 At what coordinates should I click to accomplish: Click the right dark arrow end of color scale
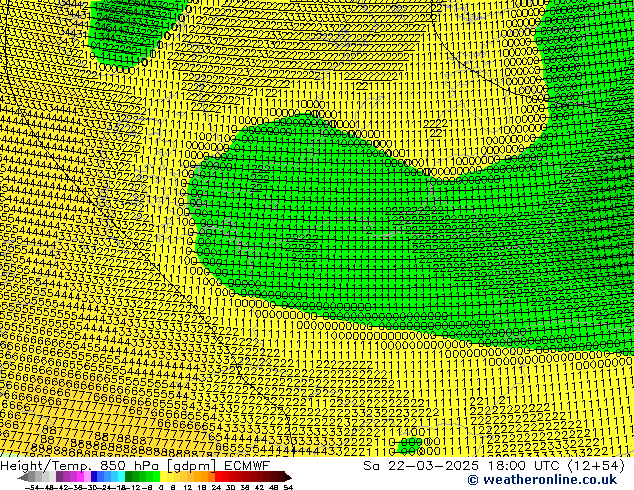(x=288, y=477)
